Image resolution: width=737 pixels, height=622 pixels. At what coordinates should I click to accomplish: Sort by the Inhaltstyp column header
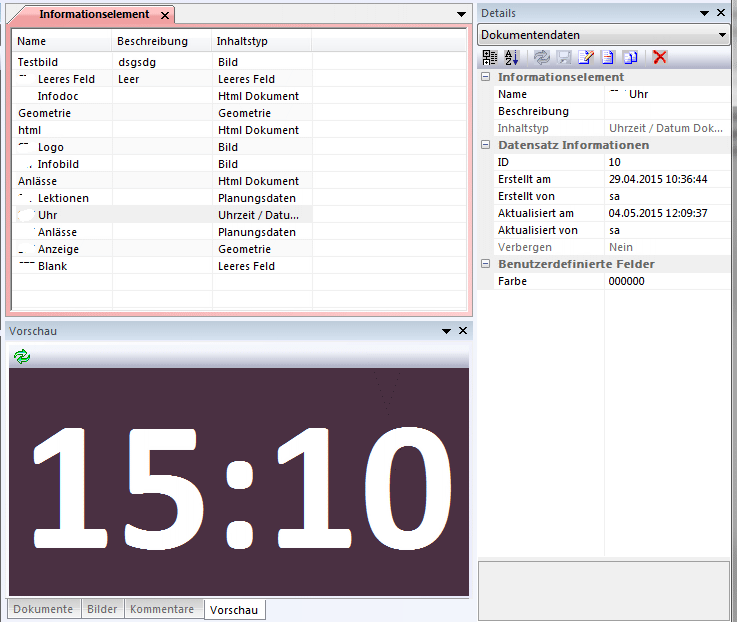pos(242,42)
